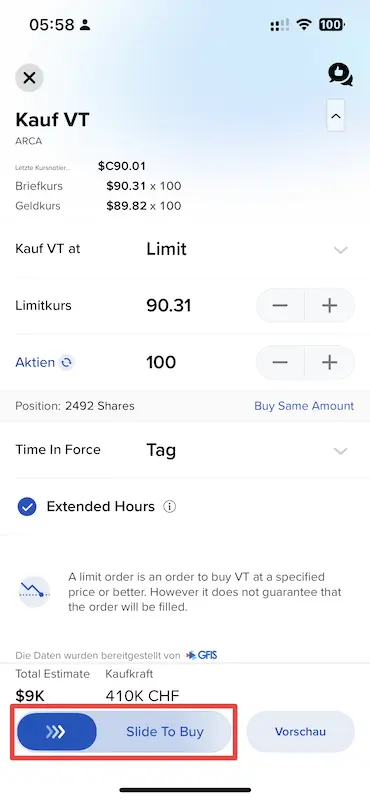Close the Kauf VT order ticket

point(29,78)
